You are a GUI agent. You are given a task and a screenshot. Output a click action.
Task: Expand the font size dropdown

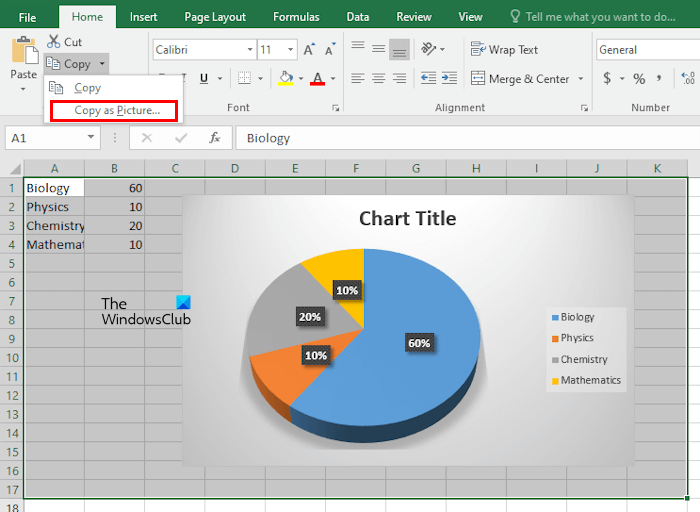coord(290,50)
